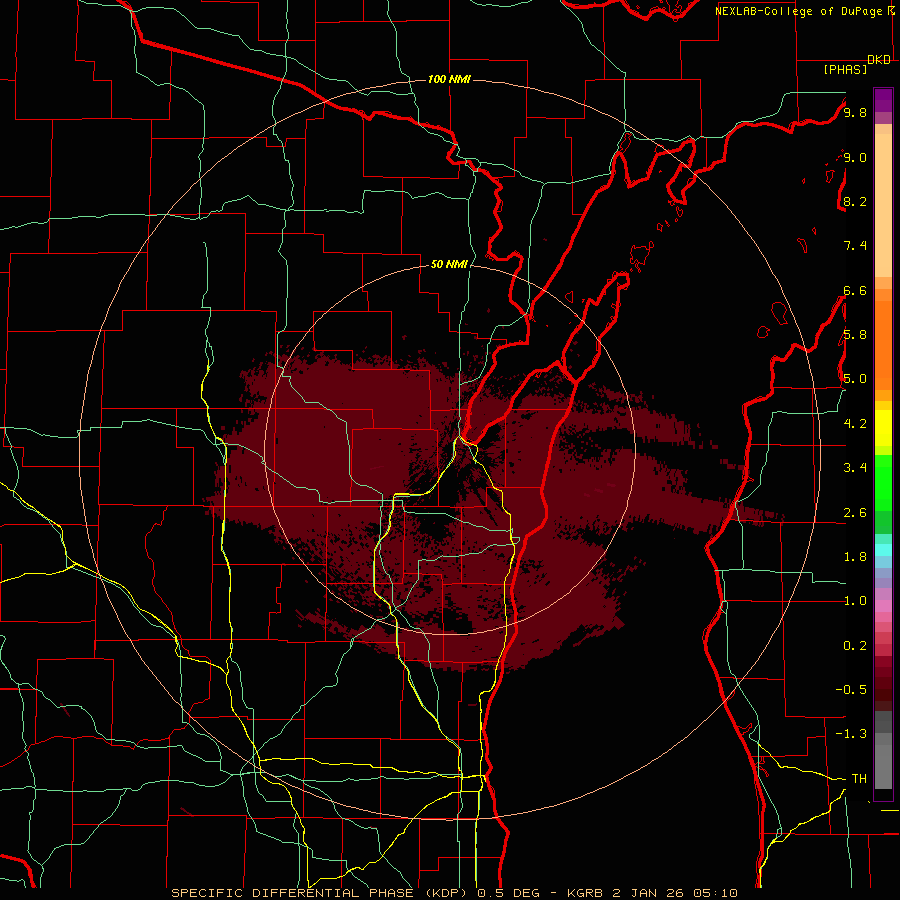Pick the yellow segment beside 4.2

tap(883, 428)
